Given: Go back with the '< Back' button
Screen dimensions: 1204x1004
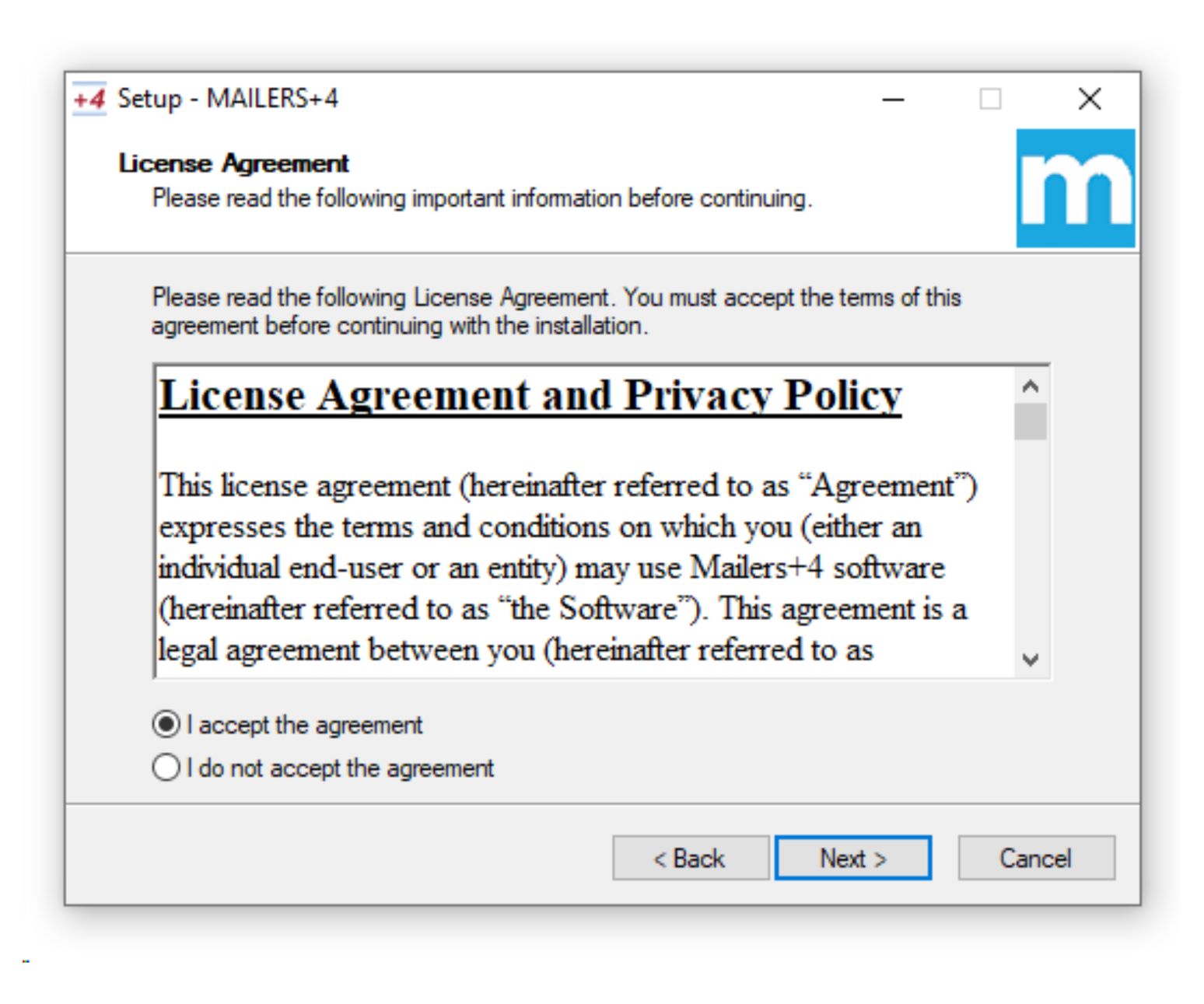Looking at the screenshot, I should (x=690, y=859).
